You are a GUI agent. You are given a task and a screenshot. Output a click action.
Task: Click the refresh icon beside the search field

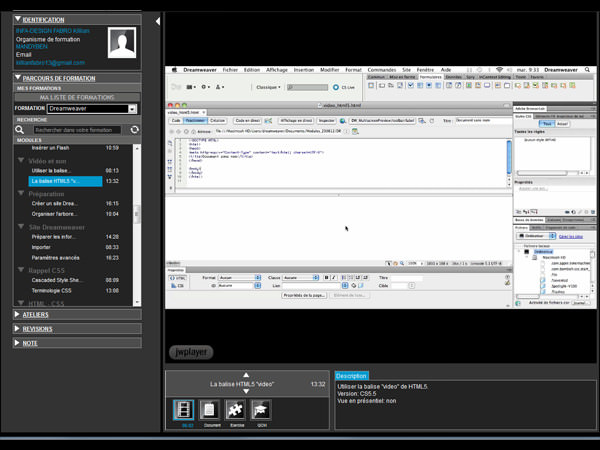[134, 130]
